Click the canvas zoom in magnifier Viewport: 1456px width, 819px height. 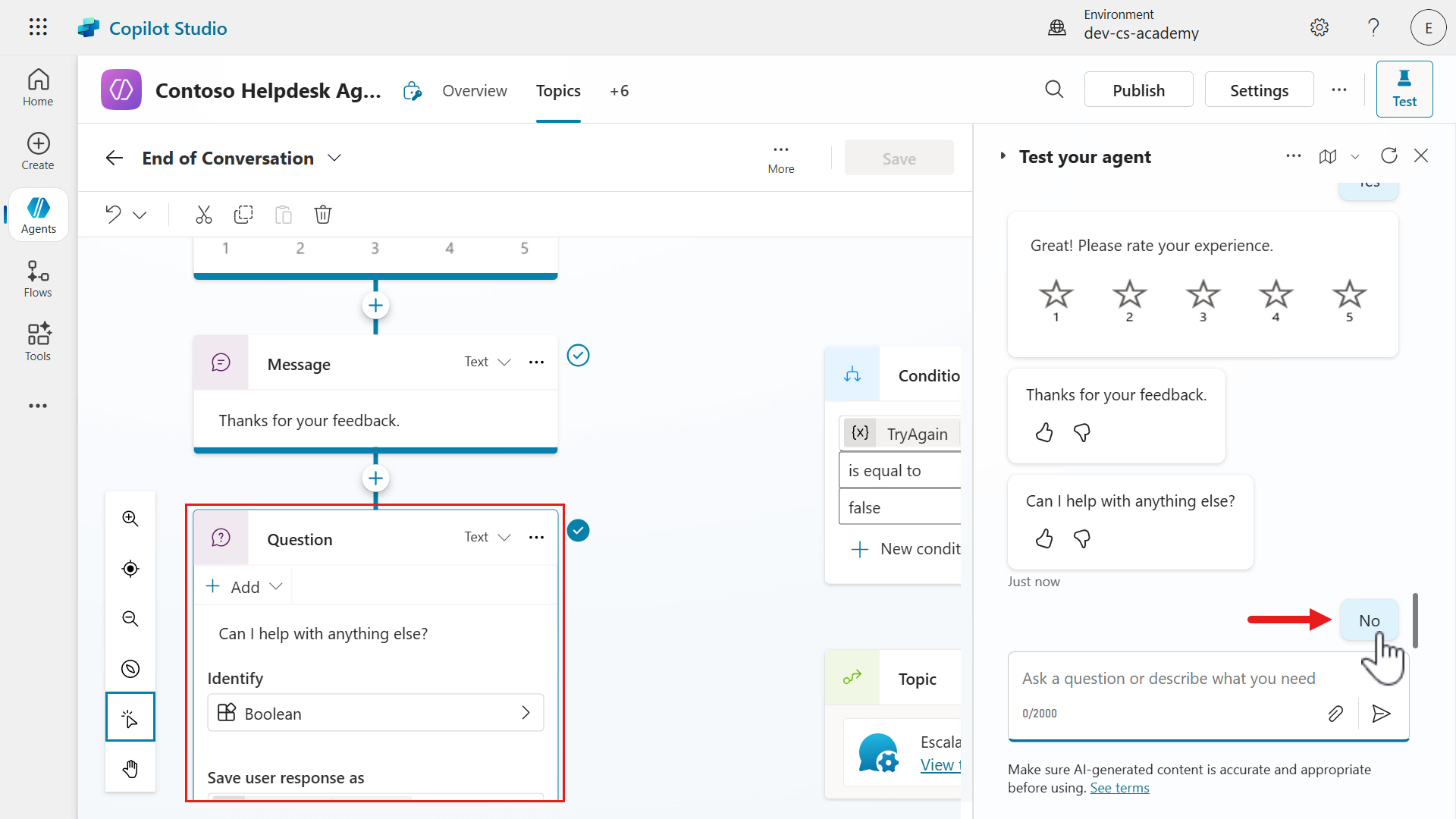tap(130, 519)
